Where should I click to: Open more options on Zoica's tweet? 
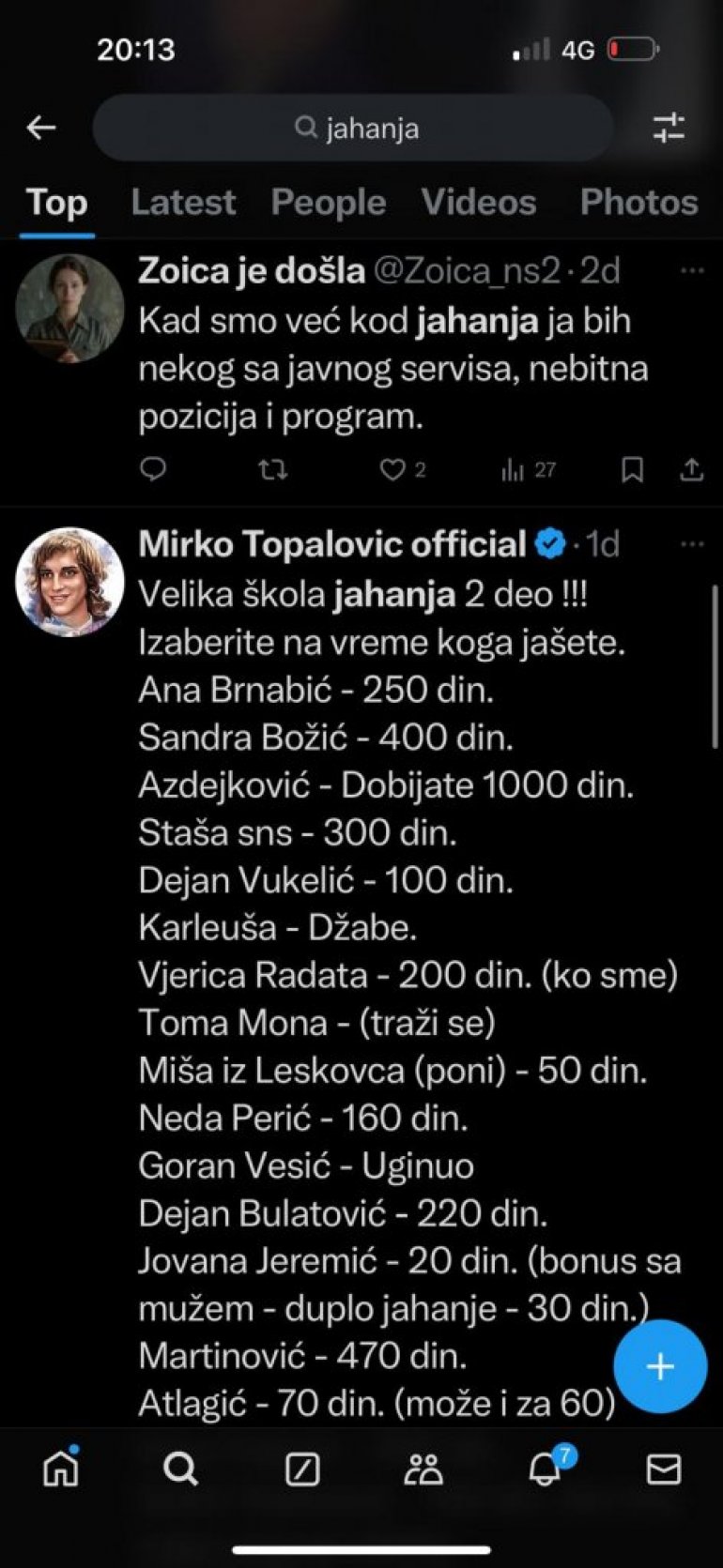(x=692, y=271)
